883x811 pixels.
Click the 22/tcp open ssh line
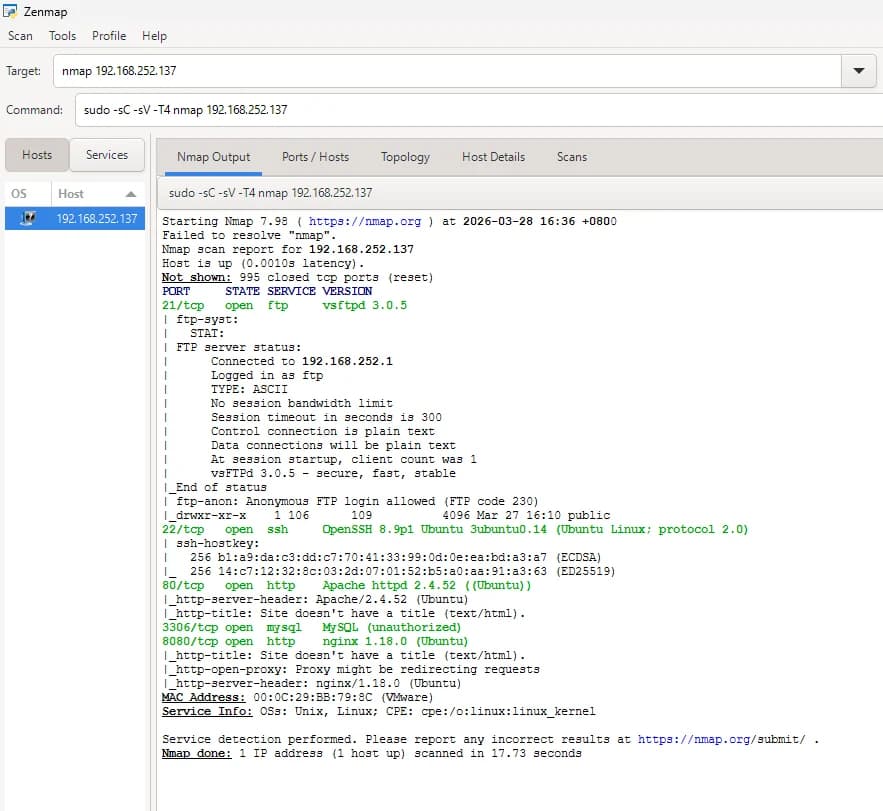(455, 529)
